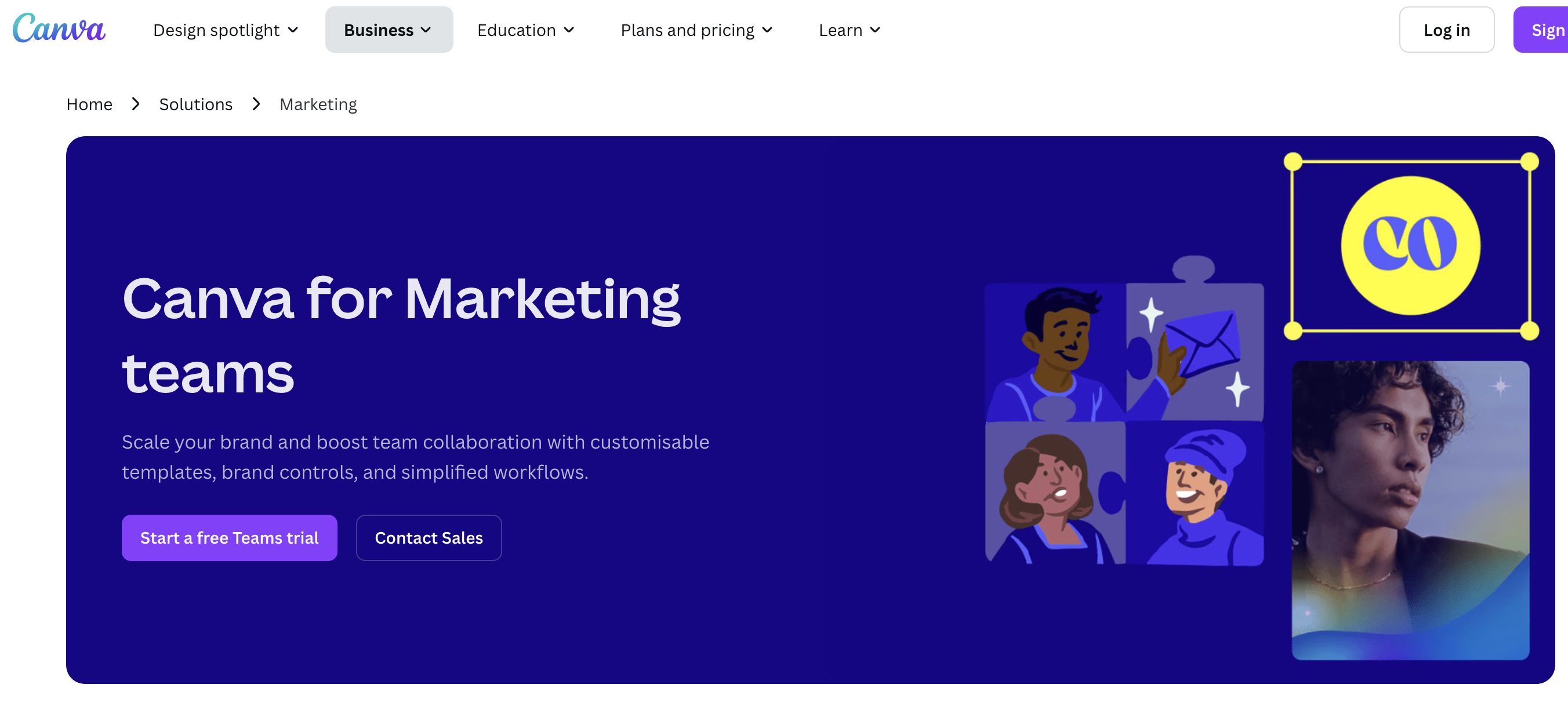Click the Log in button
The width and height of the screenshot is (1568, 728).
click(x=1446, y=30)
